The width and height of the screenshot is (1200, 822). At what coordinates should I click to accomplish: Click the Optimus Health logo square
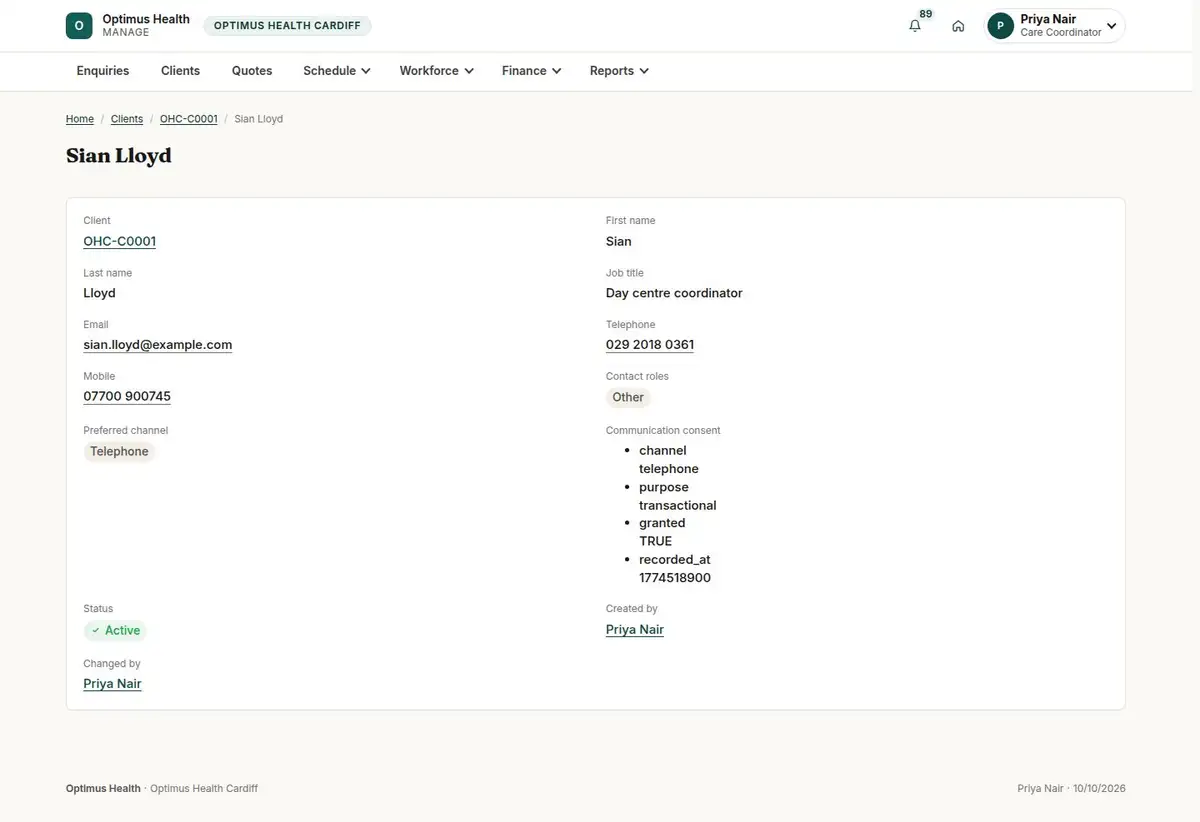[x=79, y=26]
